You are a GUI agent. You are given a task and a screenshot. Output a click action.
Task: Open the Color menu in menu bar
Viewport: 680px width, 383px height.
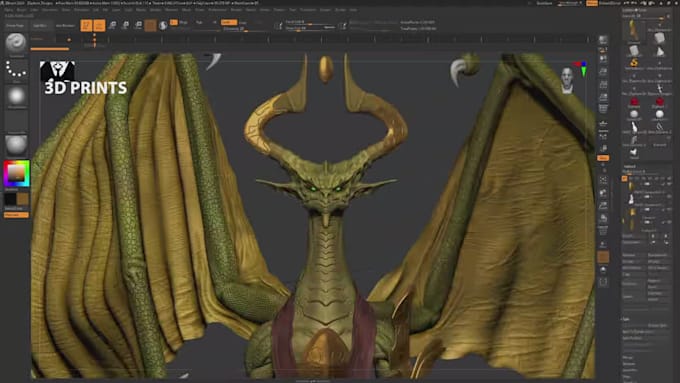(x=34, y=10)
